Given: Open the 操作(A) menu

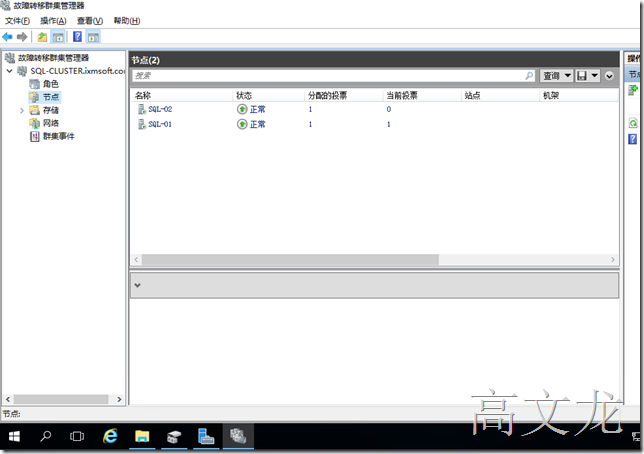Looking at the screenshot, I should coord(53,21).
